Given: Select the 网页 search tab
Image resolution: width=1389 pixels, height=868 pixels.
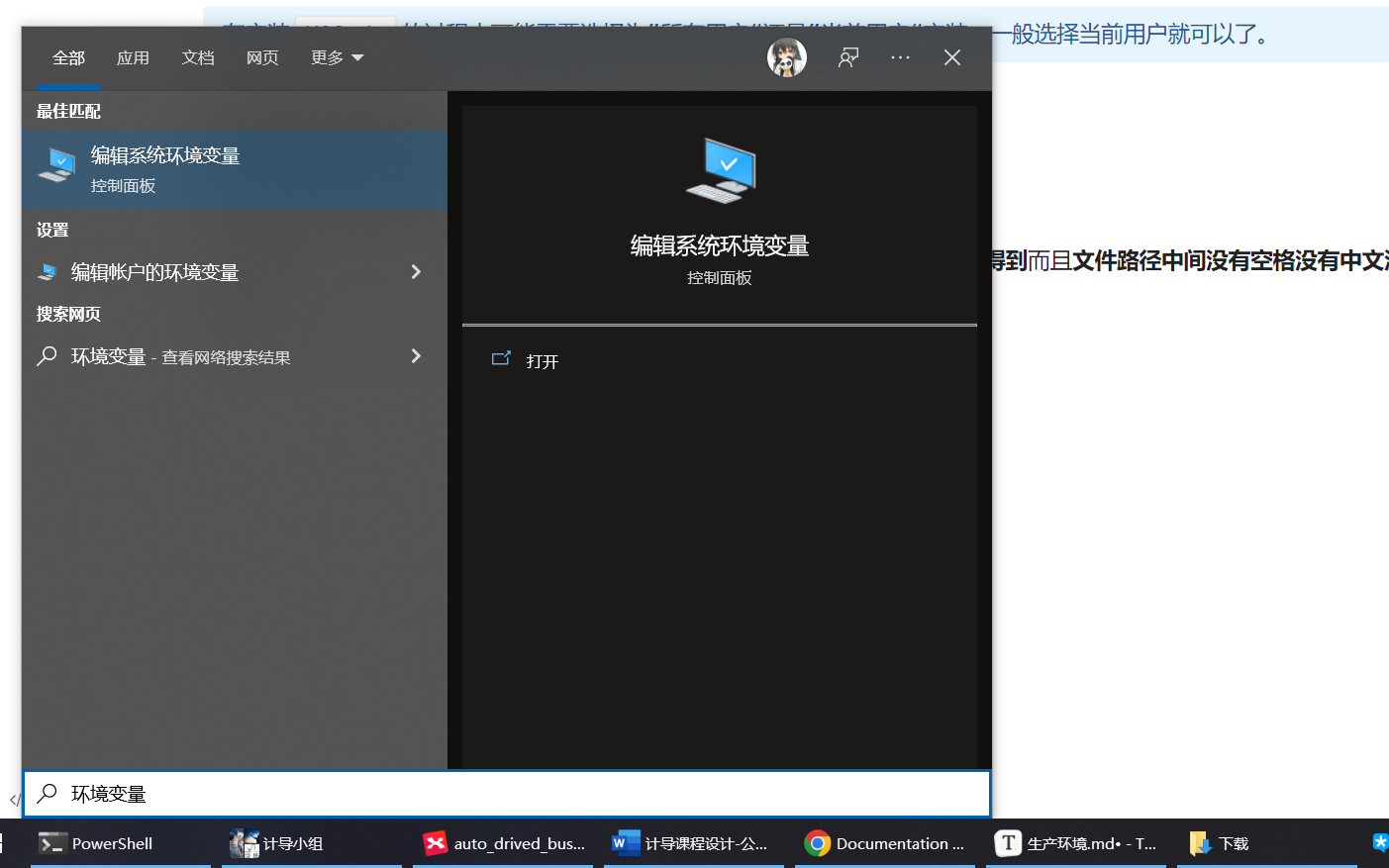Looking at the screenshot, I should pyautogui.click(x=262, y=58).
